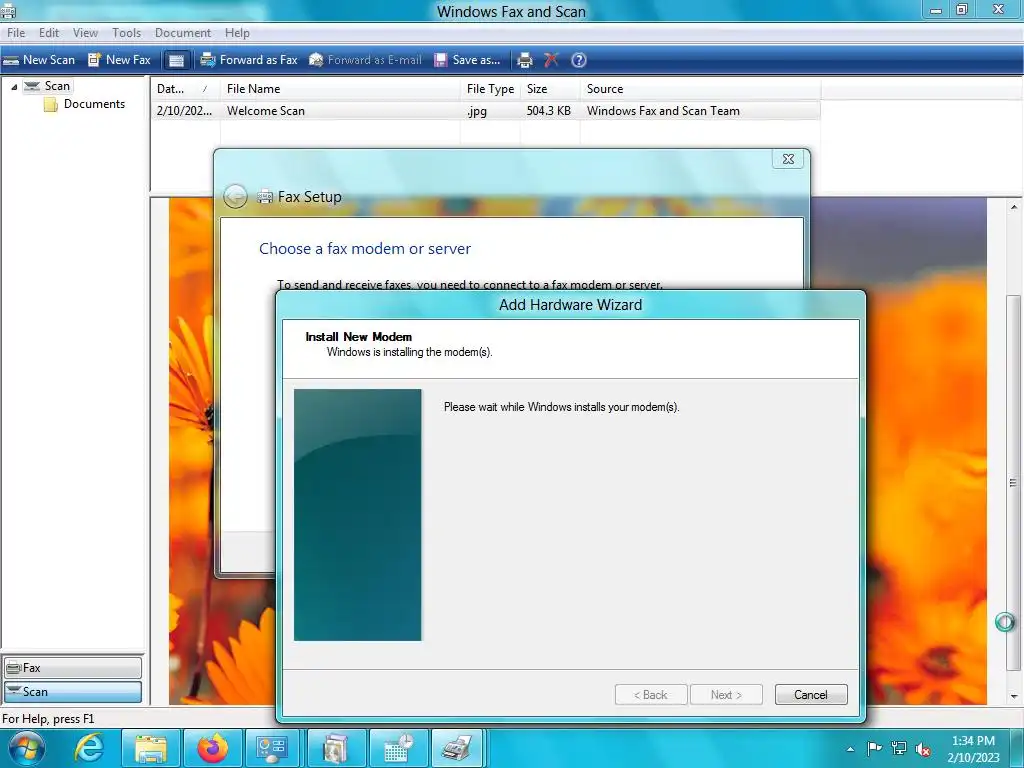This screenshot has height=768, width=1024.
Task: Click the Fax Setup fax machine icon
Action: pyautogui.click(x=264, y=196)
